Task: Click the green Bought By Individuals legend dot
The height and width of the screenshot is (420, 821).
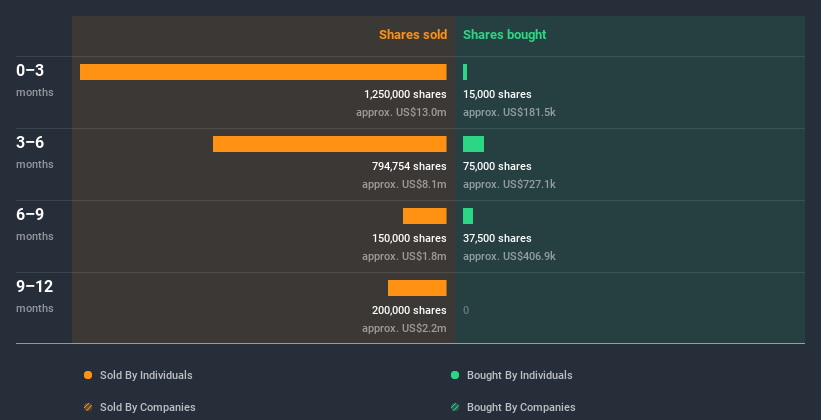Action: point(455,375)
